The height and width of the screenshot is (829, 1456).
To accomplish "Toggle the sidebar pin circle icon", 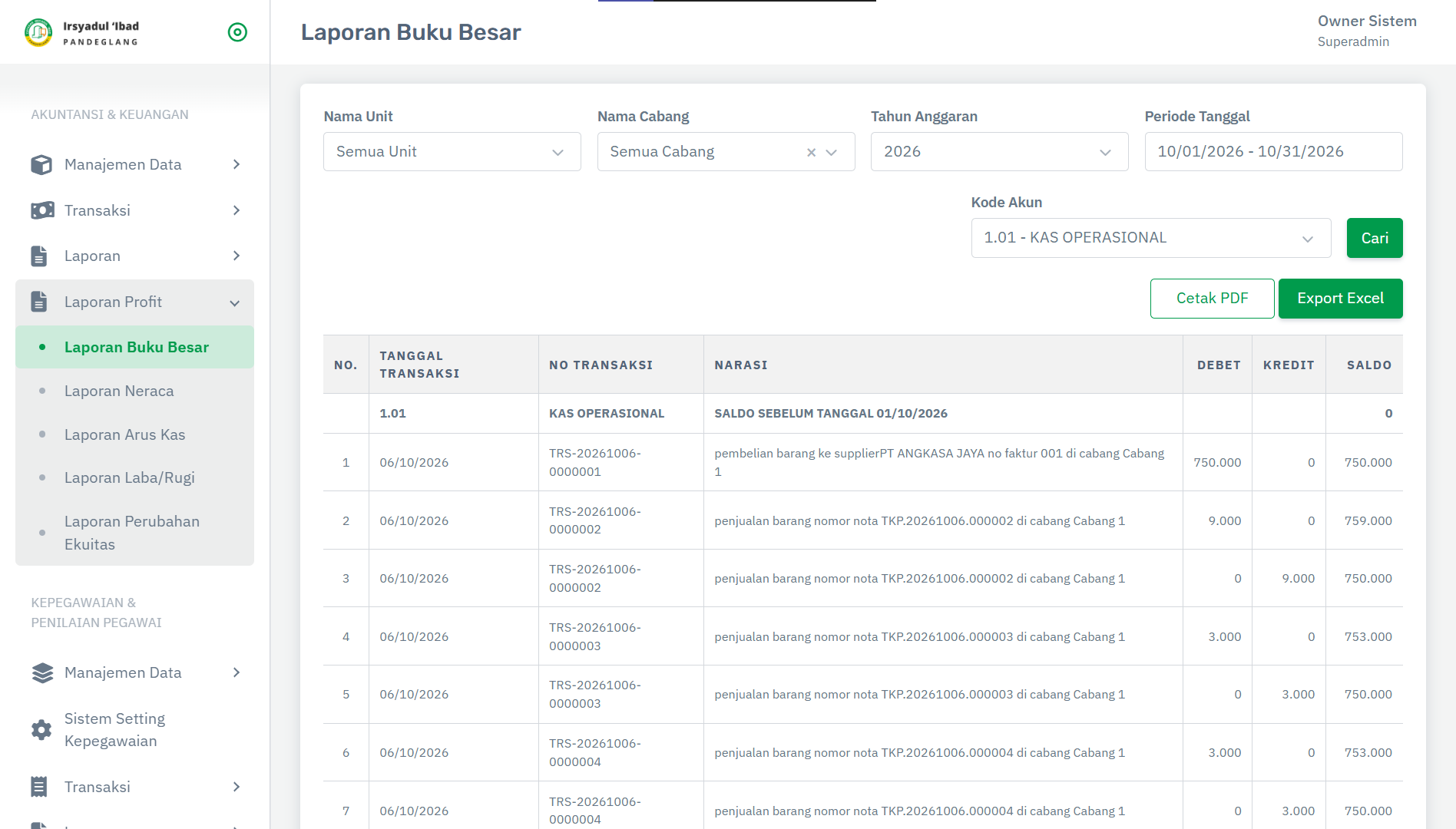I will click(x=237, y=32).
